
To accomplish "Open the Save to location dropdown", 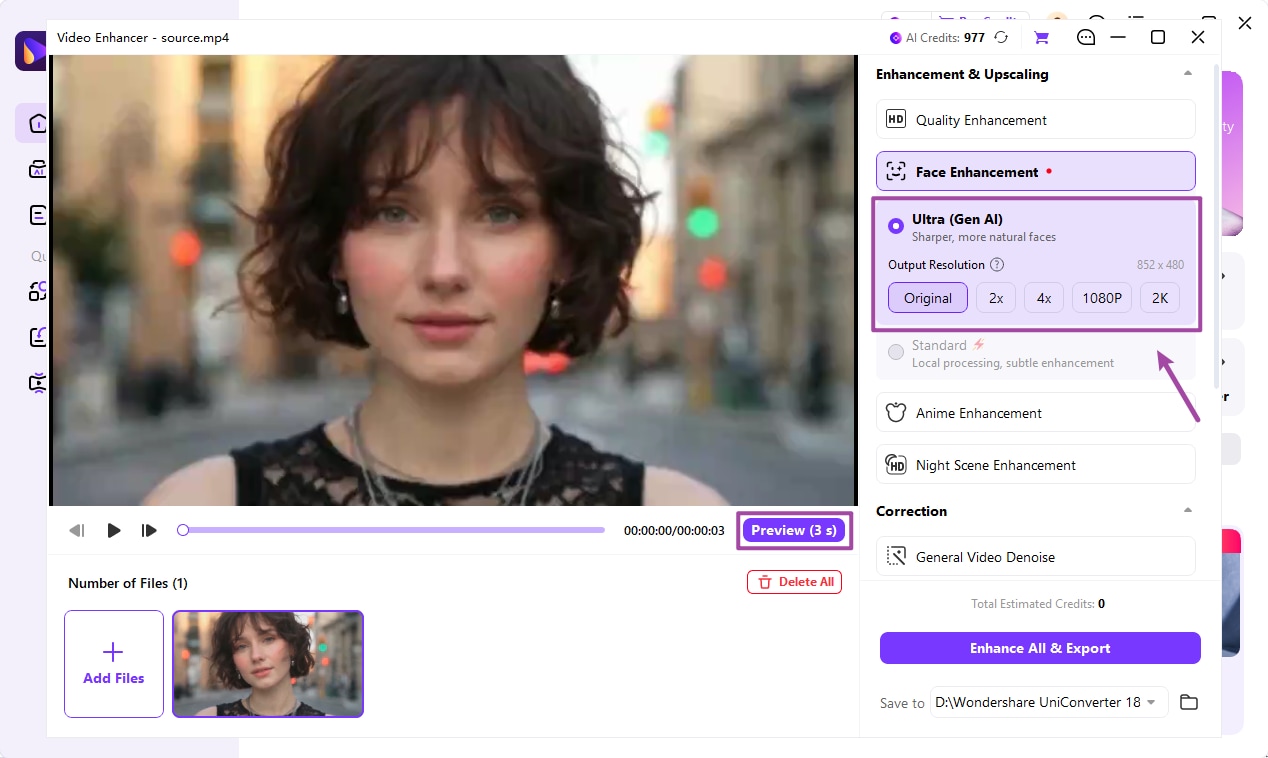I will point(1049,702).
